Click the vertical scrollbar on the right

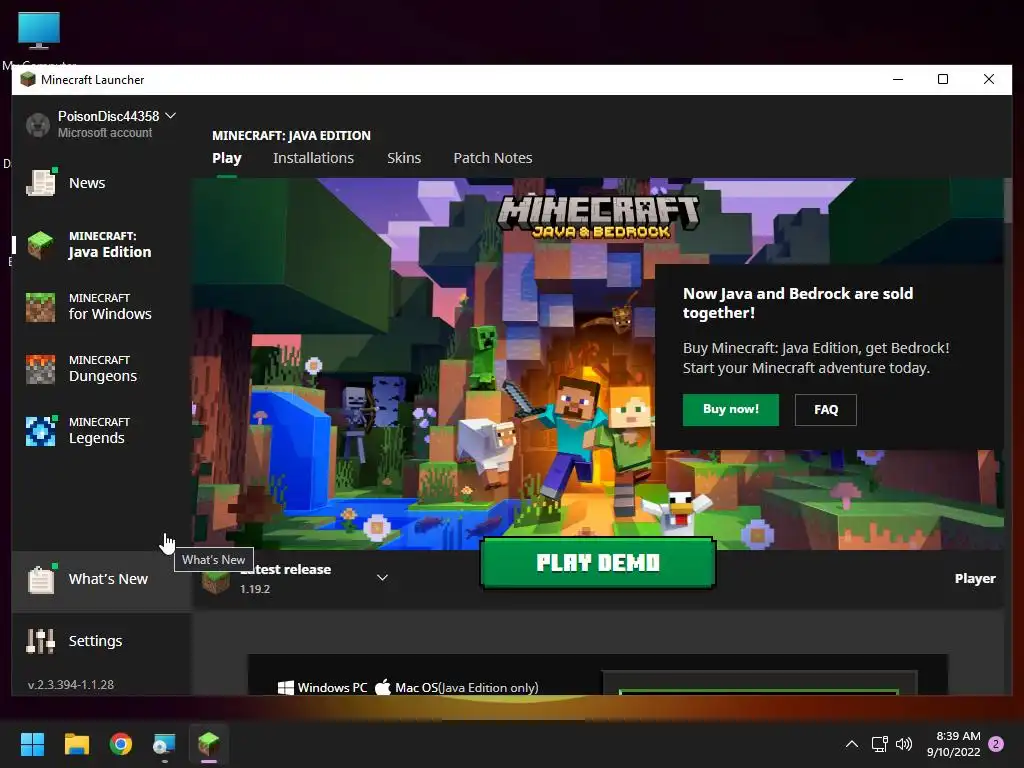click(1008, 202)
